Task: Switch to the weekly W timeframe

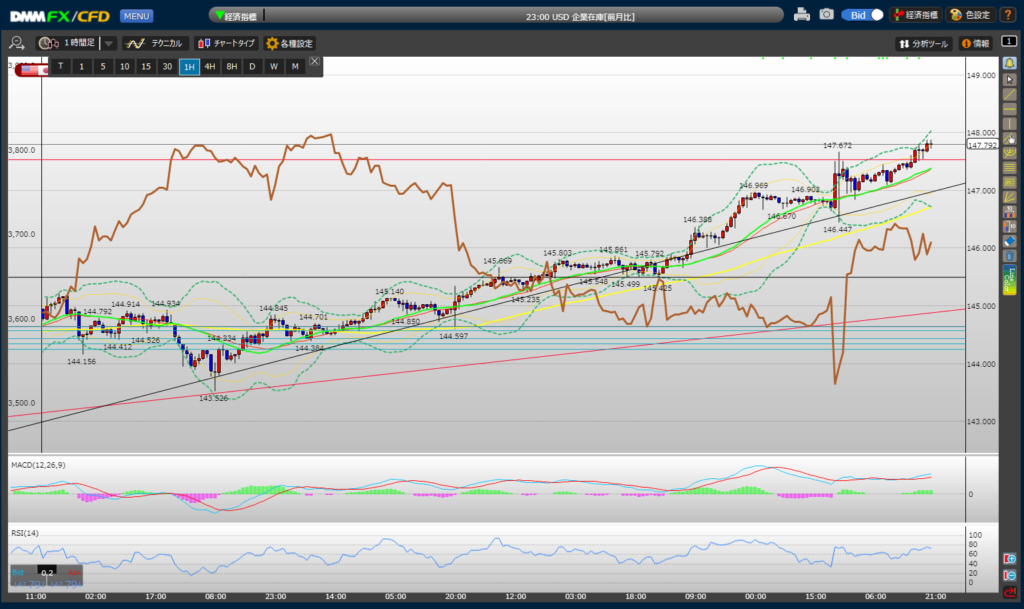Action: 273,66
